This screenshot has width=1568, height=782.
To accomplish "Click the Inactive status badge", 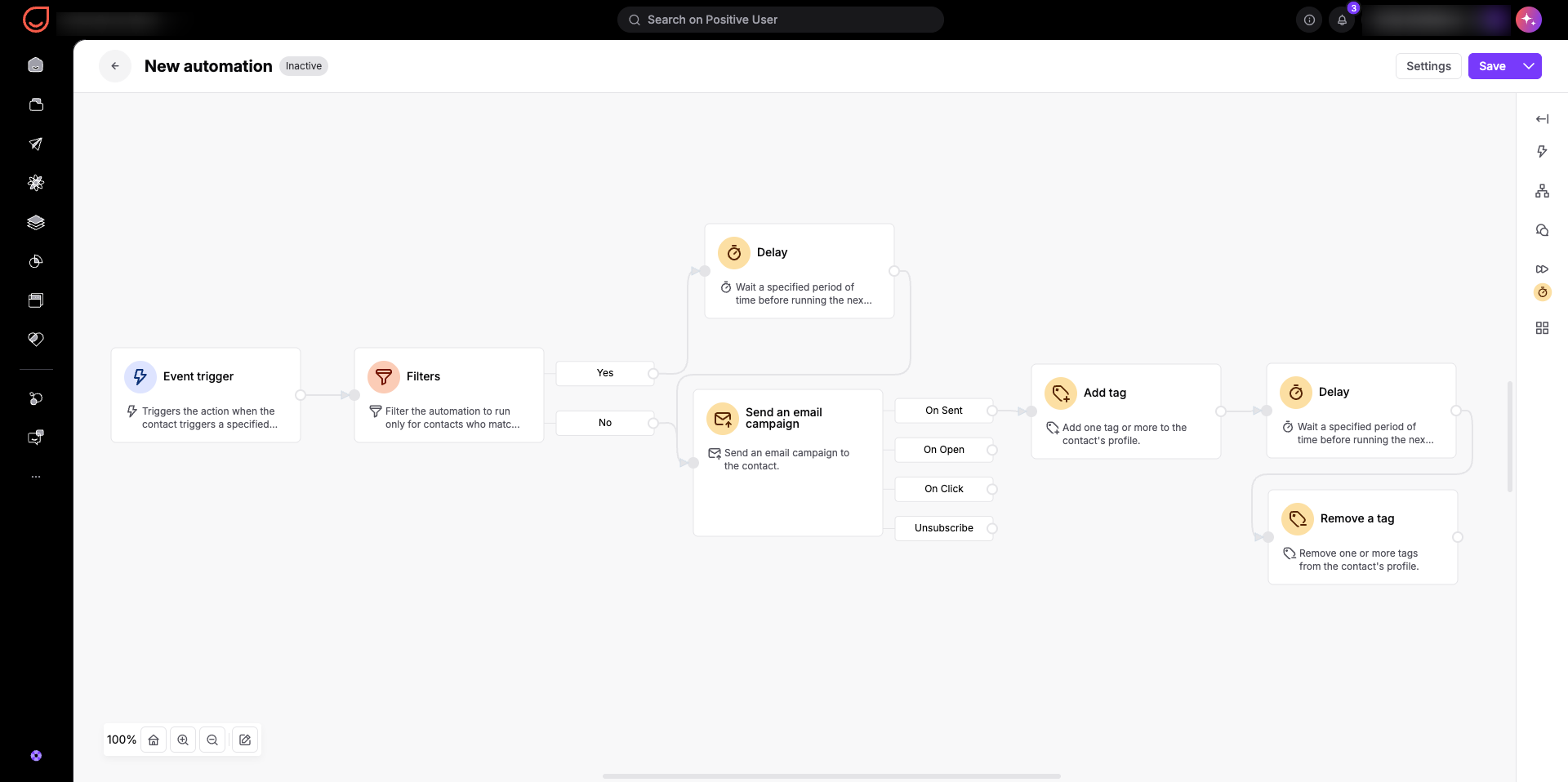I will tap(304, 66).
